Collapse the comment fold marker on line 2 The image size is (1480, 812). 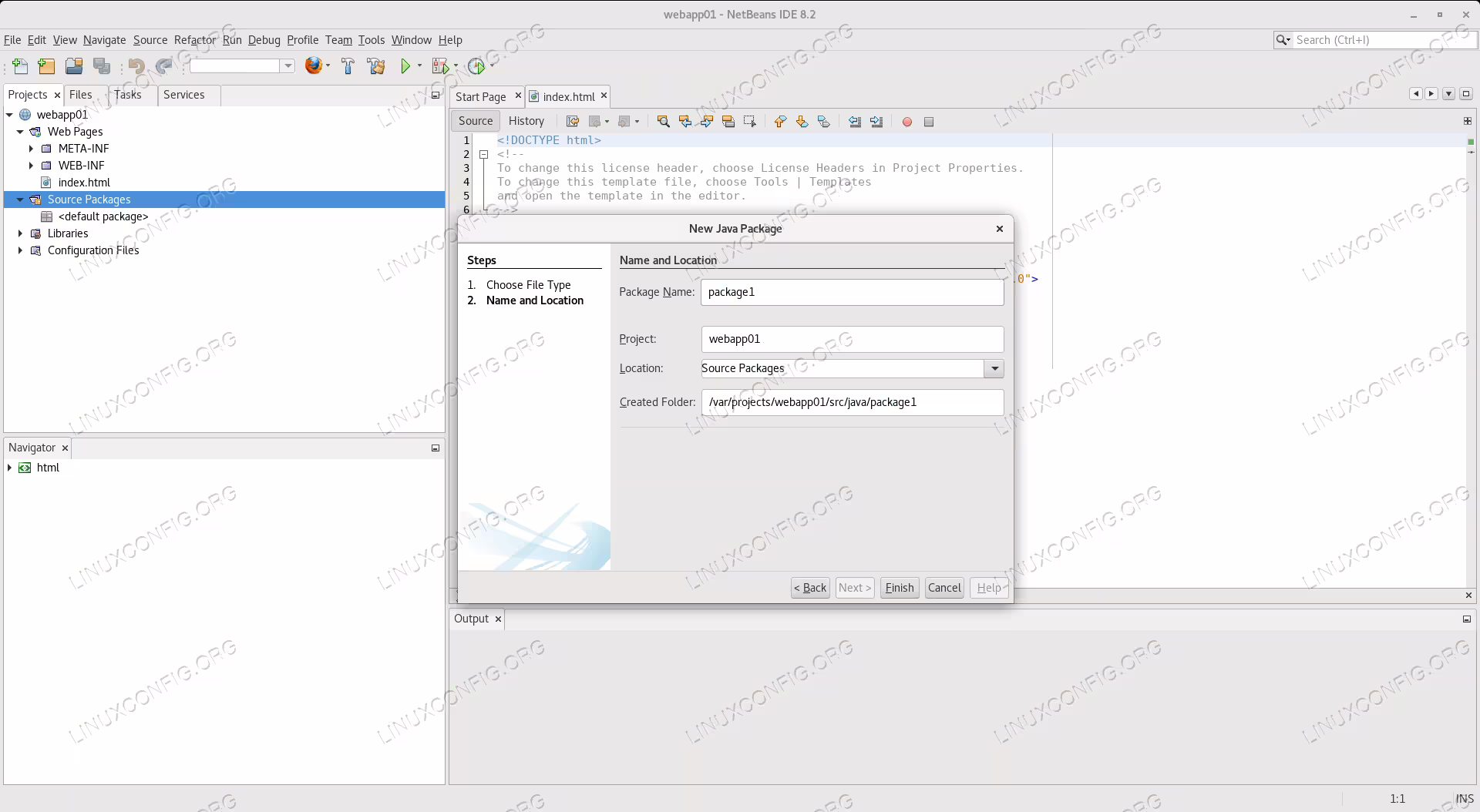pyautogui.click(x=484, y=154)
